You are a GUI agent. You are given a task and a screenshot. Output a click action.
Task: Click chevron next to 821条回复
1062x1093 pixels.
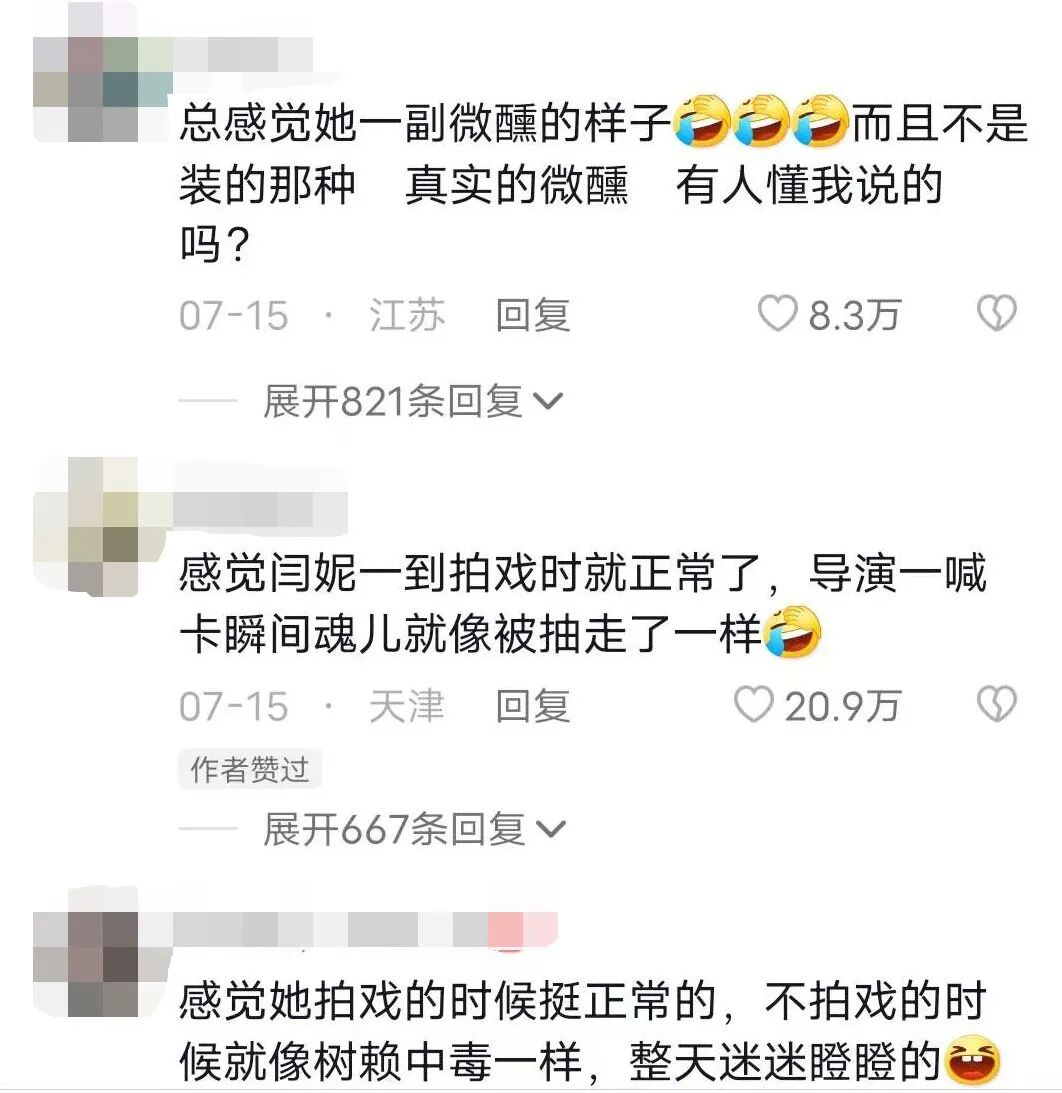547,402
